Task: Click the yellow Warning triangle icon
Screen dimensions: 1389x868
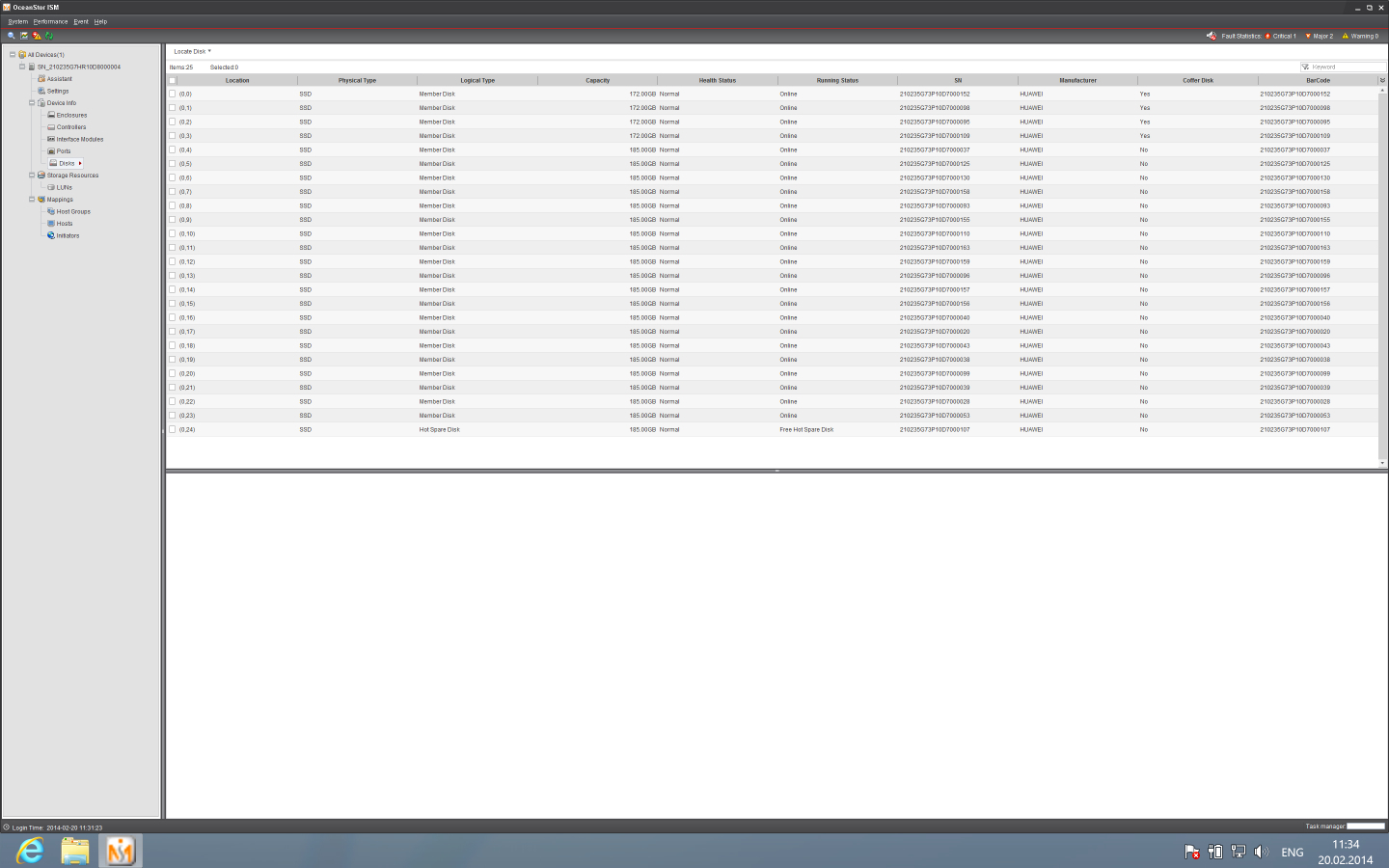Action: tap(1346, 36)
